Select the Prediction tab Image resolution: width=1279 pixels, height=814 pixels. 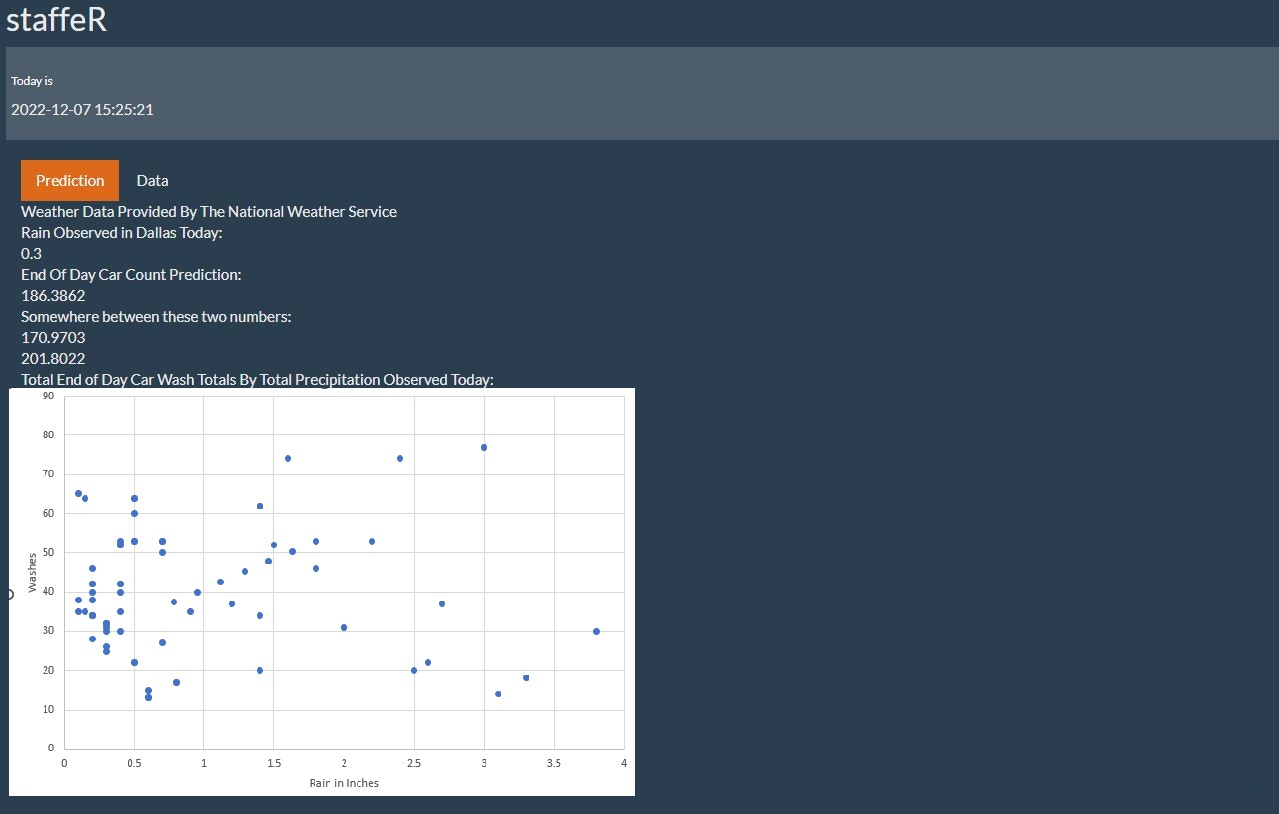69,180
